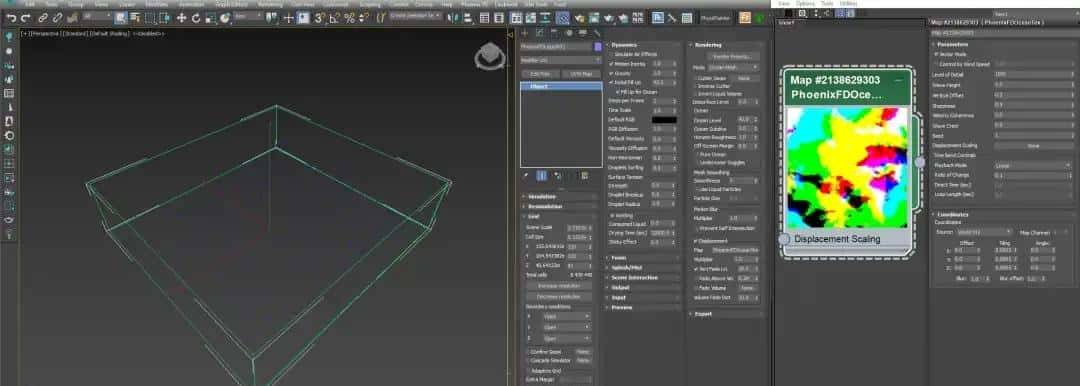Click the Displacement Map PhoenixFDOceanTex button
This screenshot has height=386, width=1080.
point(734,250)
